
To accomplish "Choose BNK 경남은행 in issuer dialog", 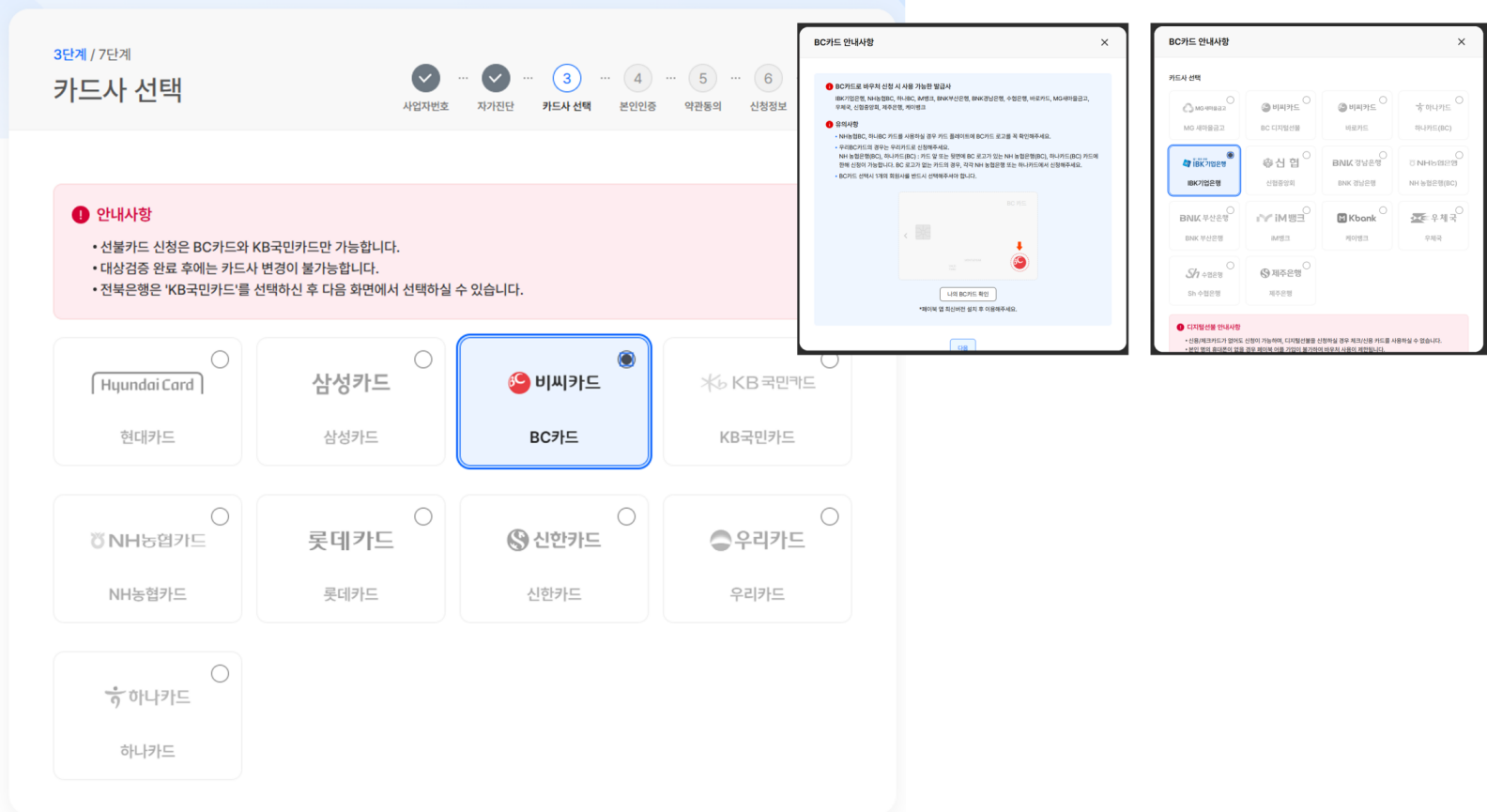I will (x=1357, y=171).
